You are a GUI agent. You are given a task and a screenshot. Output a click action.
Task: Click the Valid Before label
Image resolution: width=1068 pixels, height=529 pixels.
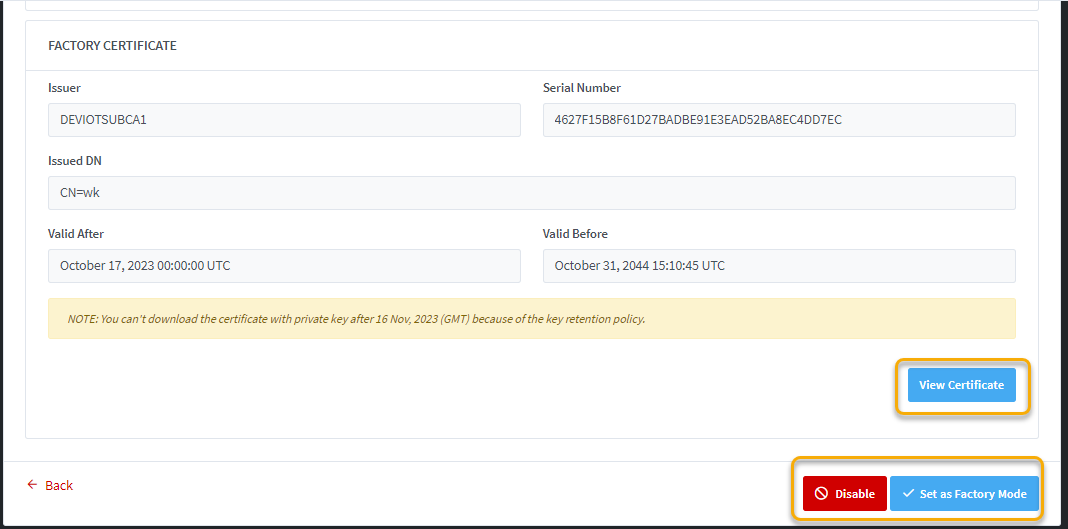[x=575, y=234]
